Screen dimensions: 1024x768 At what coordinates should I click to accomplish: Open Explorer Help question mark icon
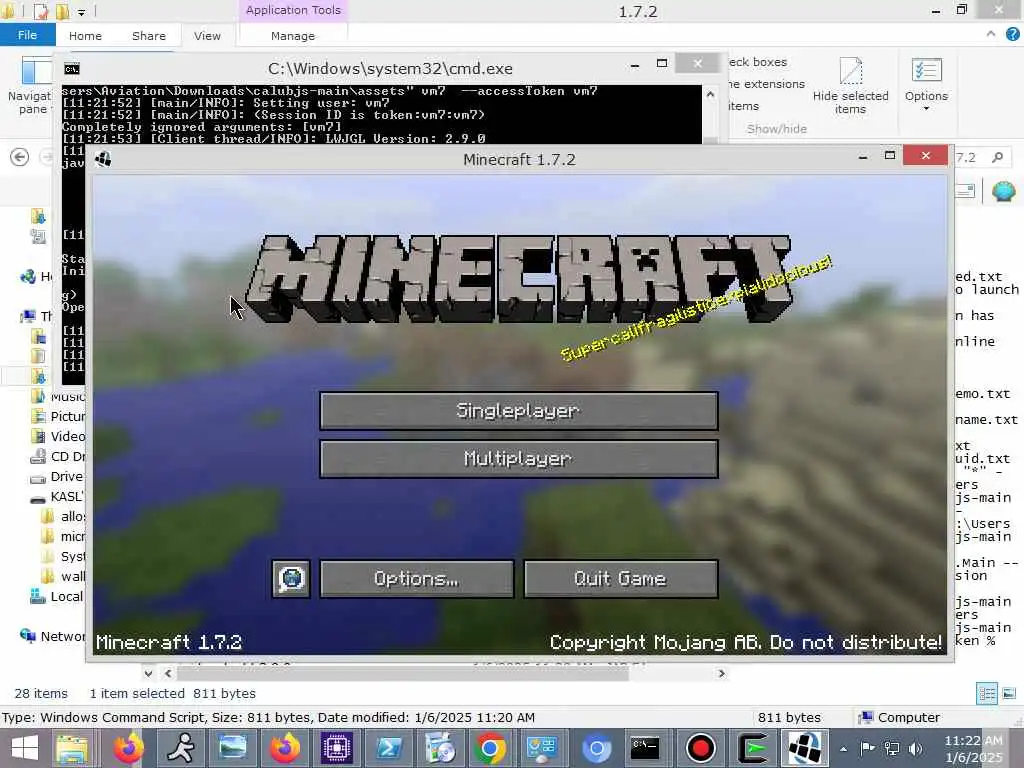[1013, 34]
